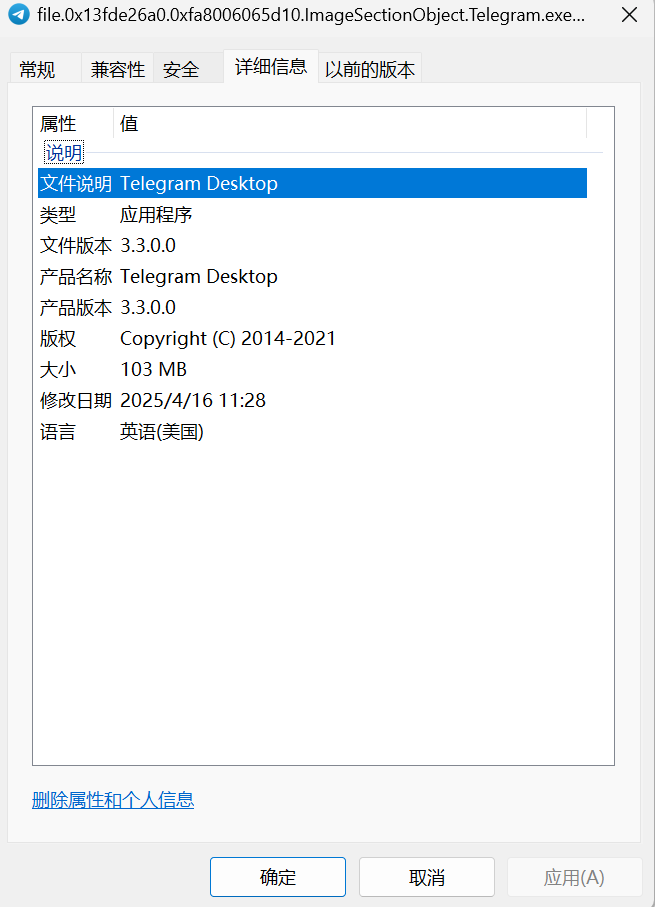Cancel with the 取消 button

click(427, 877)
